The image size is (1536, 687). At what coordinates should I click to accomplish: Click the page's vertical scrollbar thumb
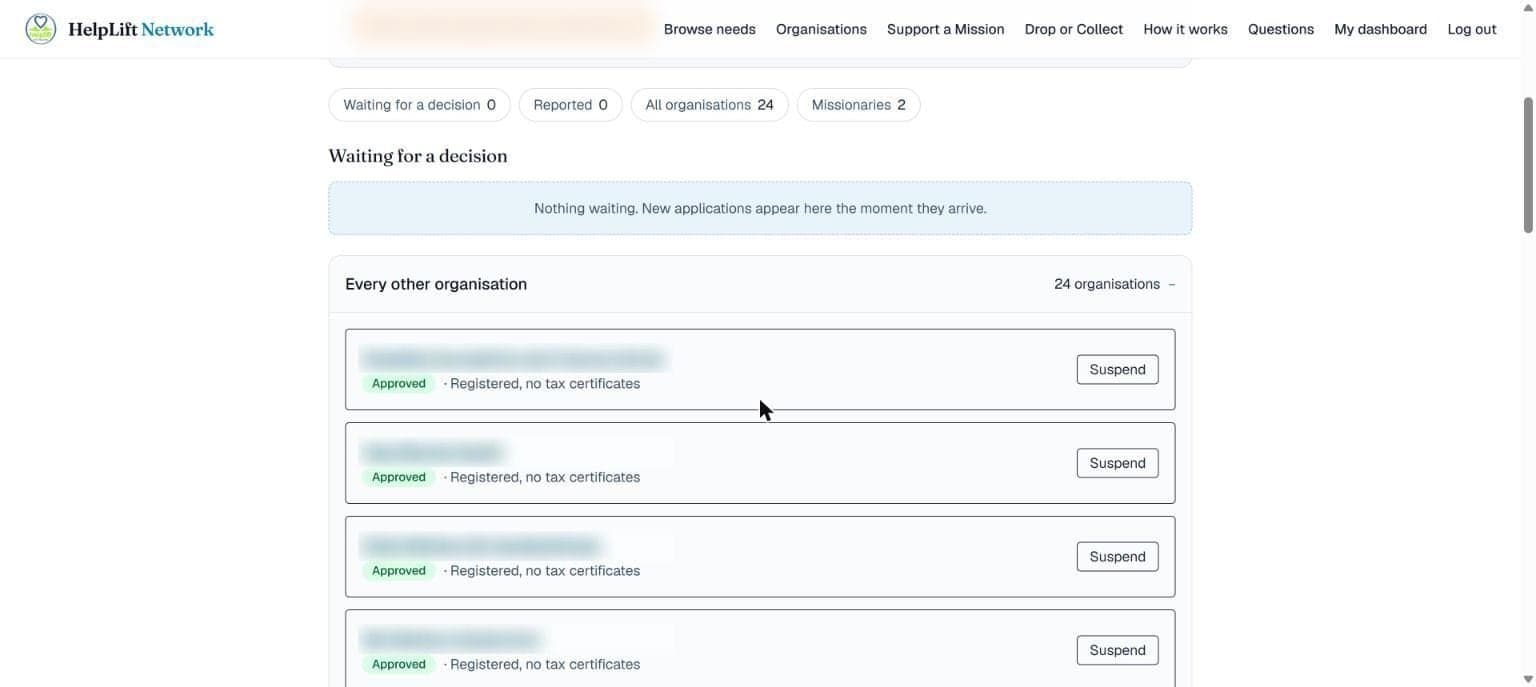click(1528, 165)
